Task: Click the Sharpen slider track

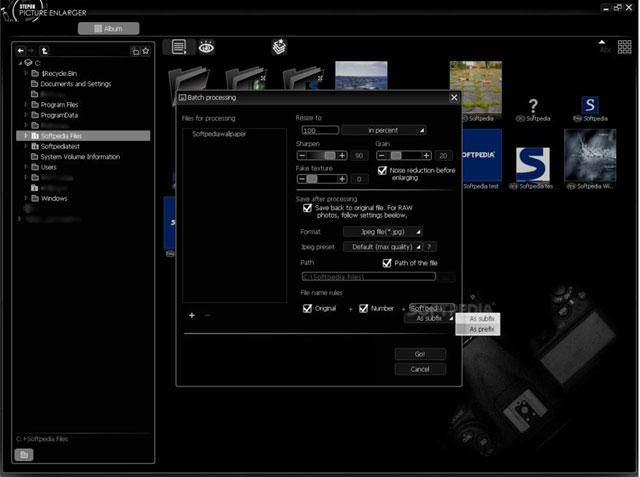Action: coord(322,156)
